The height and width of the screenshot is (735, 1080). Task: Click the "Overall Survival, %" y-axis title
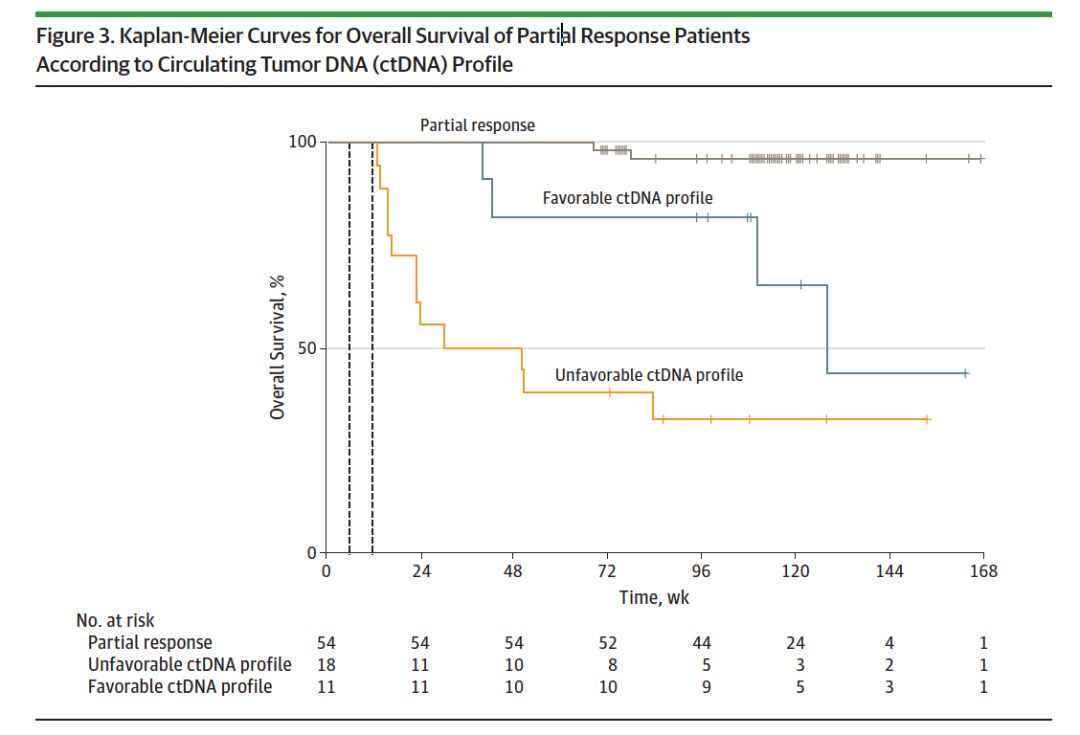click(277, 347)
